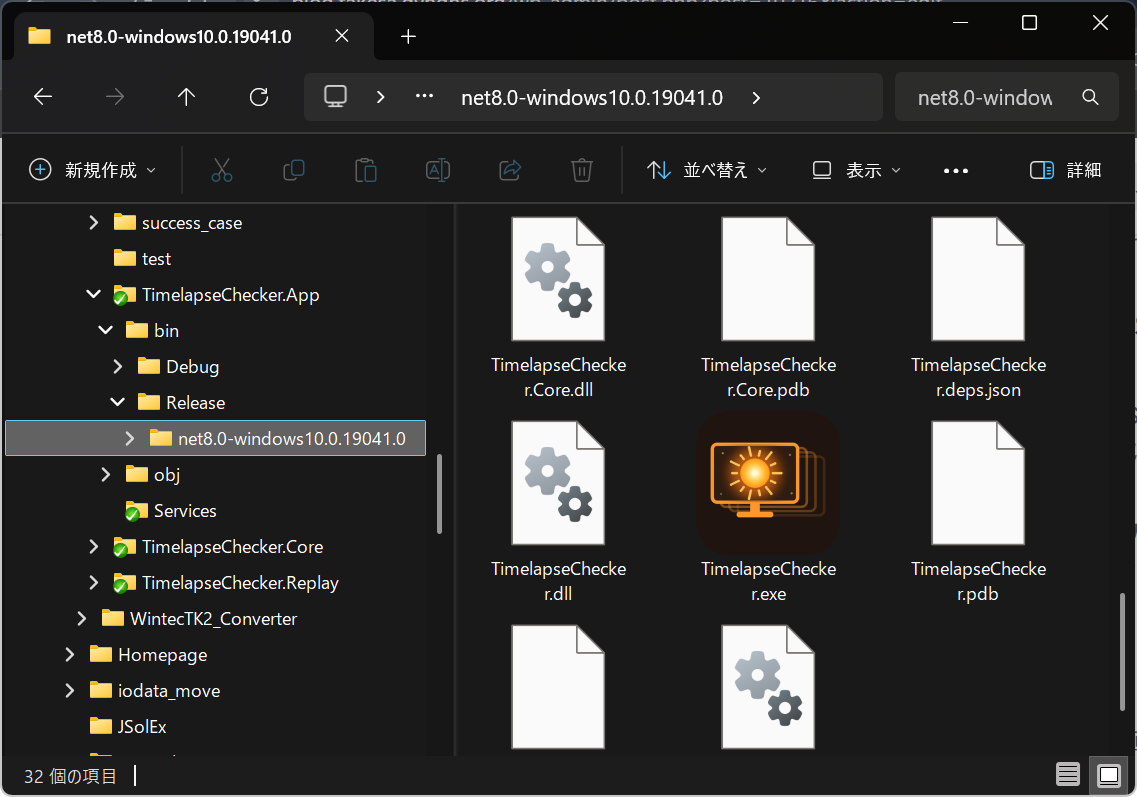Expand the success_case folder
1137x797 pixels.
(x=94, y=223)
